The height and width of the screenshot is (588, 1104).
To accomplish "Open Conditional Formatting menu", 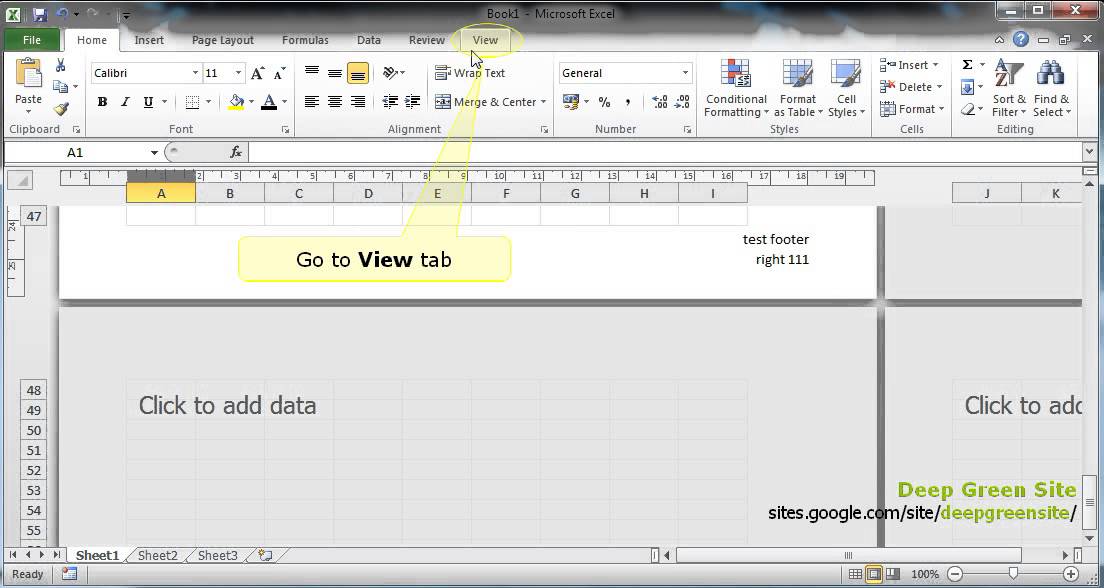I will (x=736, y=88).
